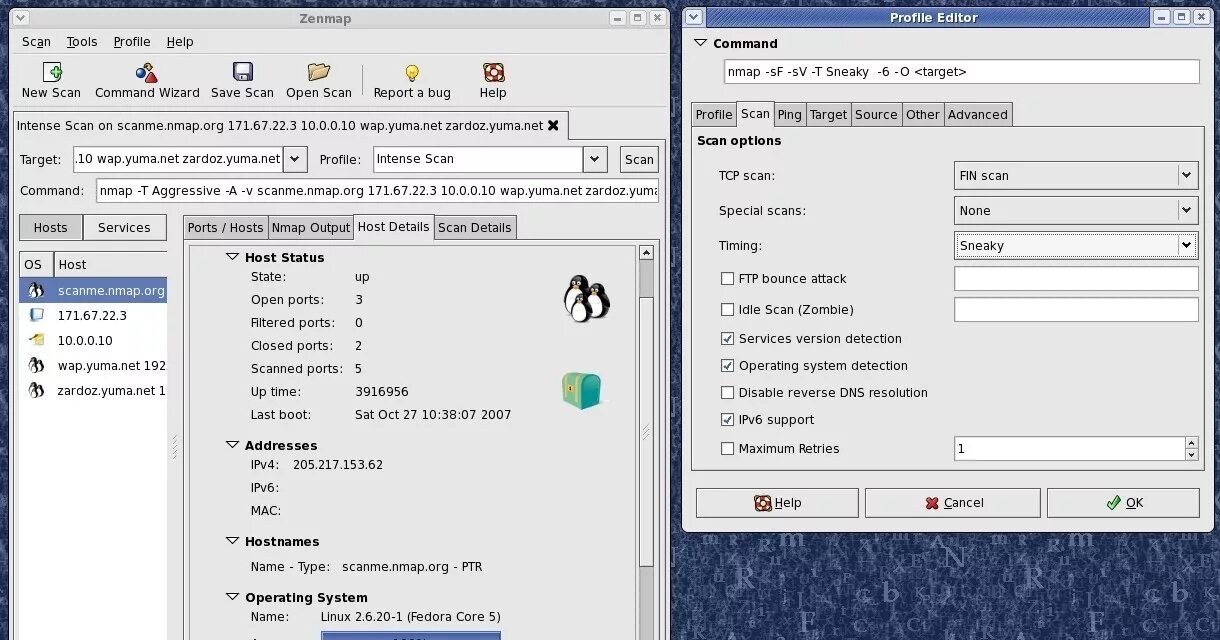1220x640 pixels.
Task: Click the Scan button next to Profile
Action: [x=639, y=159]
